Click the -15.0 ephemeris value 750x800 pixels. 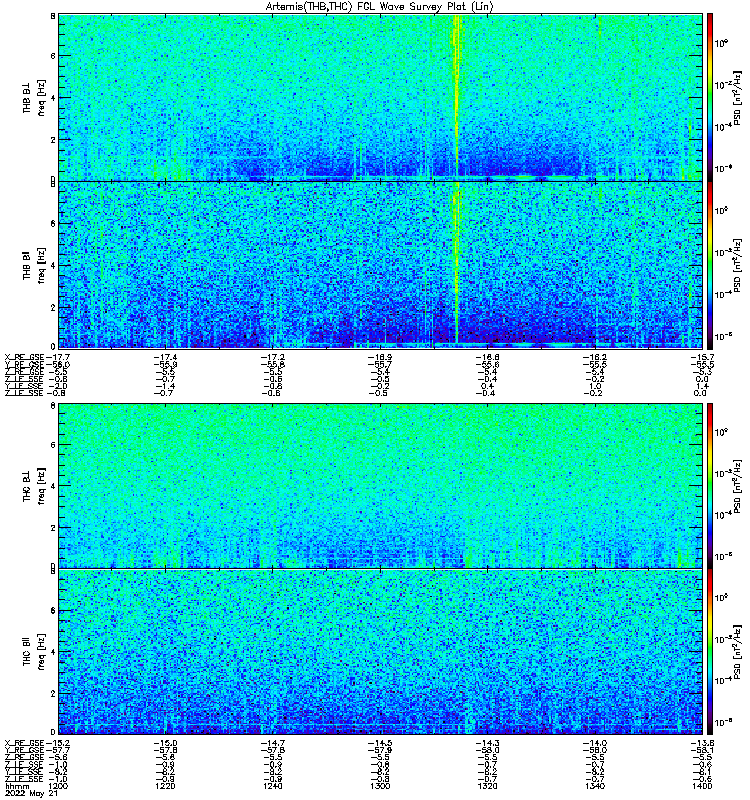click(166, 743)
